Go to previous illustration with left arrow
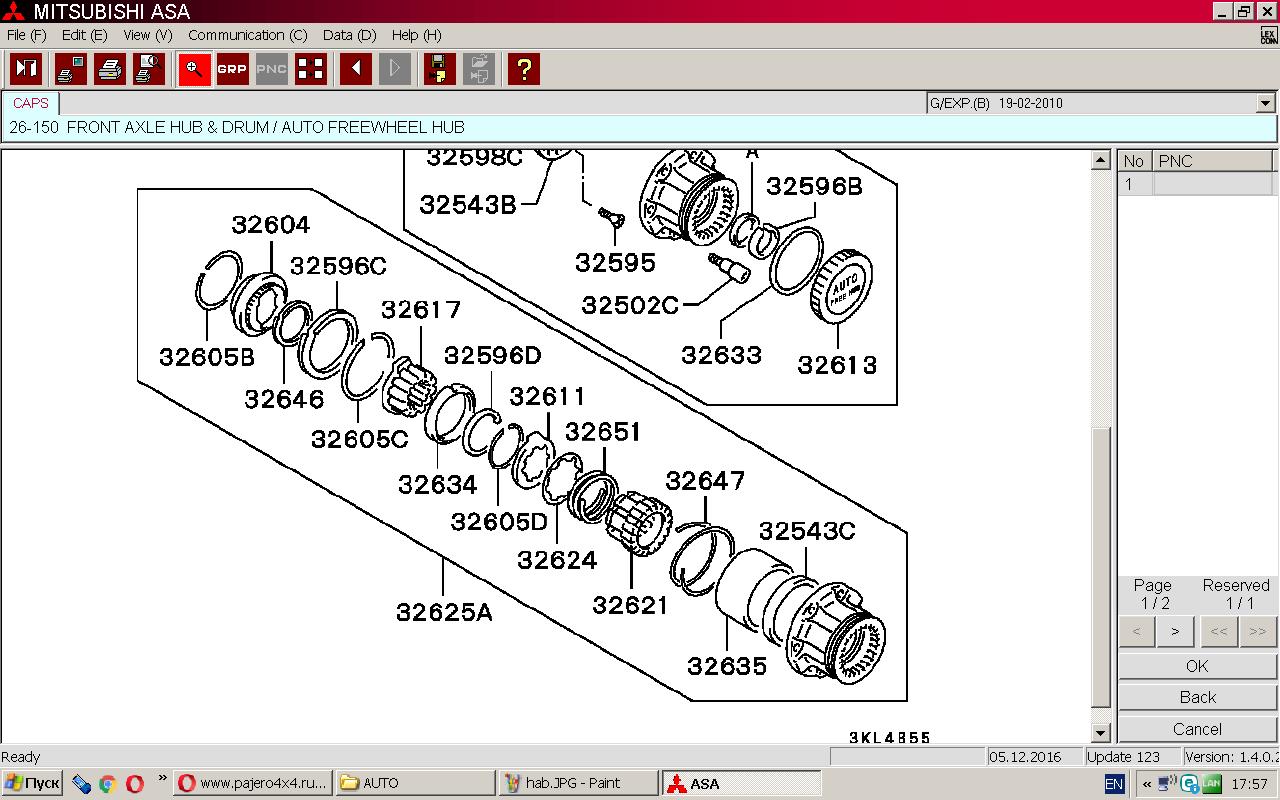Image resolution: width=1280 pixels, height=800 pixels. tap(356, 69)
